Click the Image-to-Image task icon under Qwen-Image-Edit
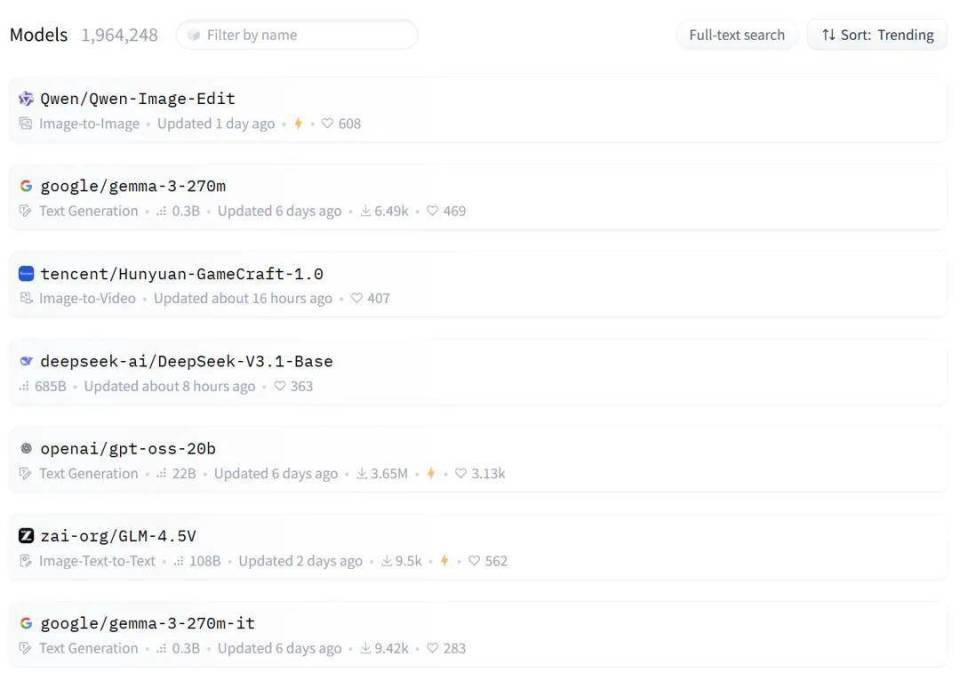This screenshot has width=960, height=673. pos(24,123)
